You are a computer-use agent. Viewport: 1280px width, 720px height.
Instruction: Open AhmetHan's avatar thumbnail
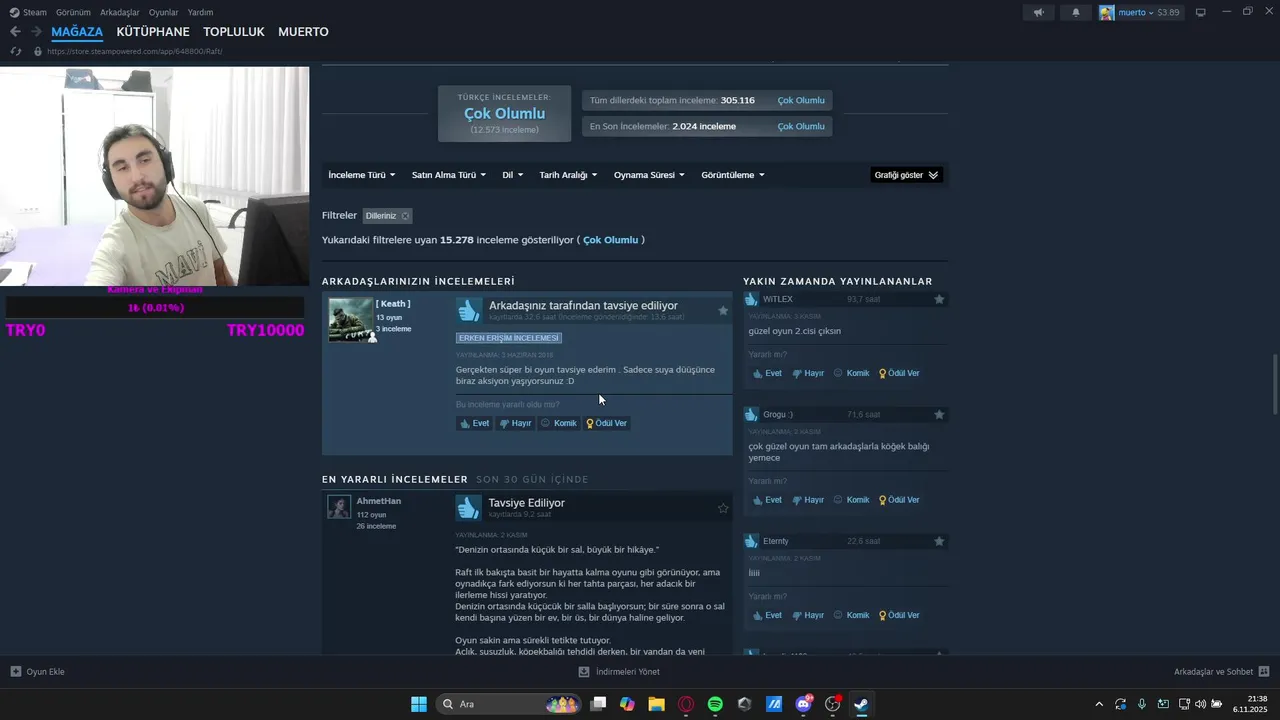(339, 507)
